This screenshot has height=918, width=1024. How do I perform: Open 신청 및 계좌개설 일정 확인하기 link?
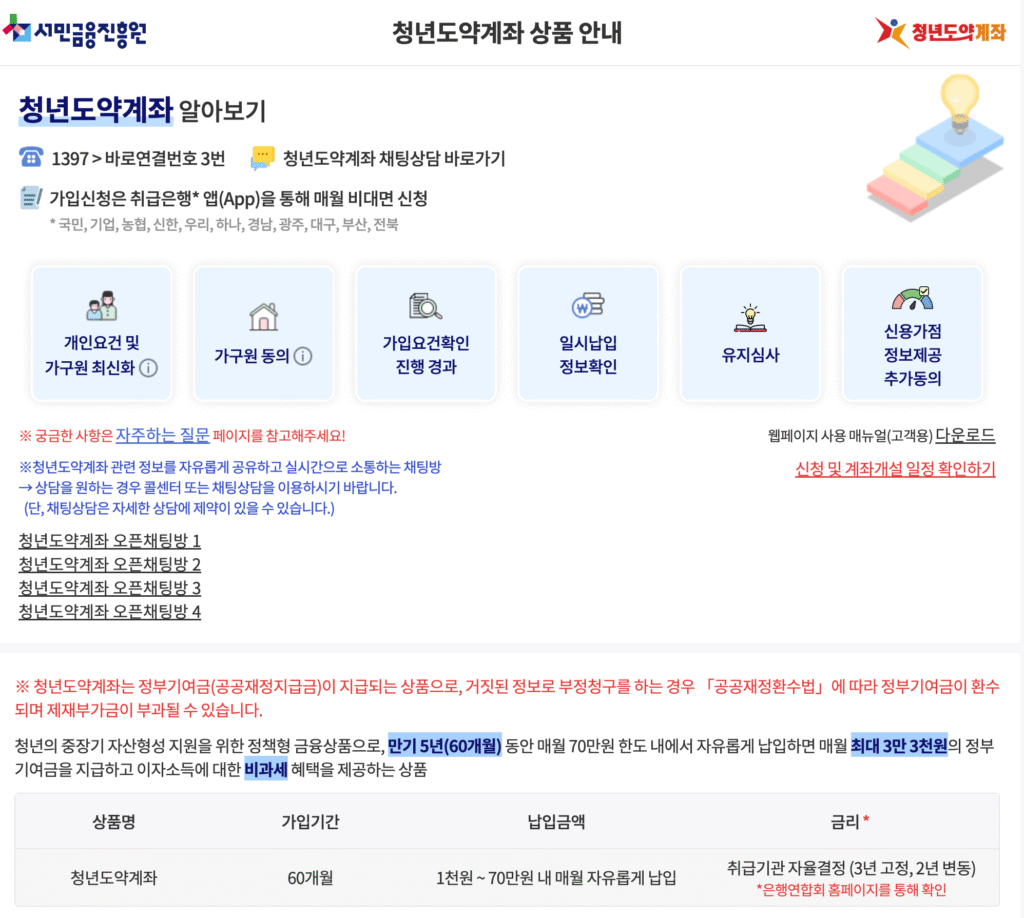[x=895, y=469]
